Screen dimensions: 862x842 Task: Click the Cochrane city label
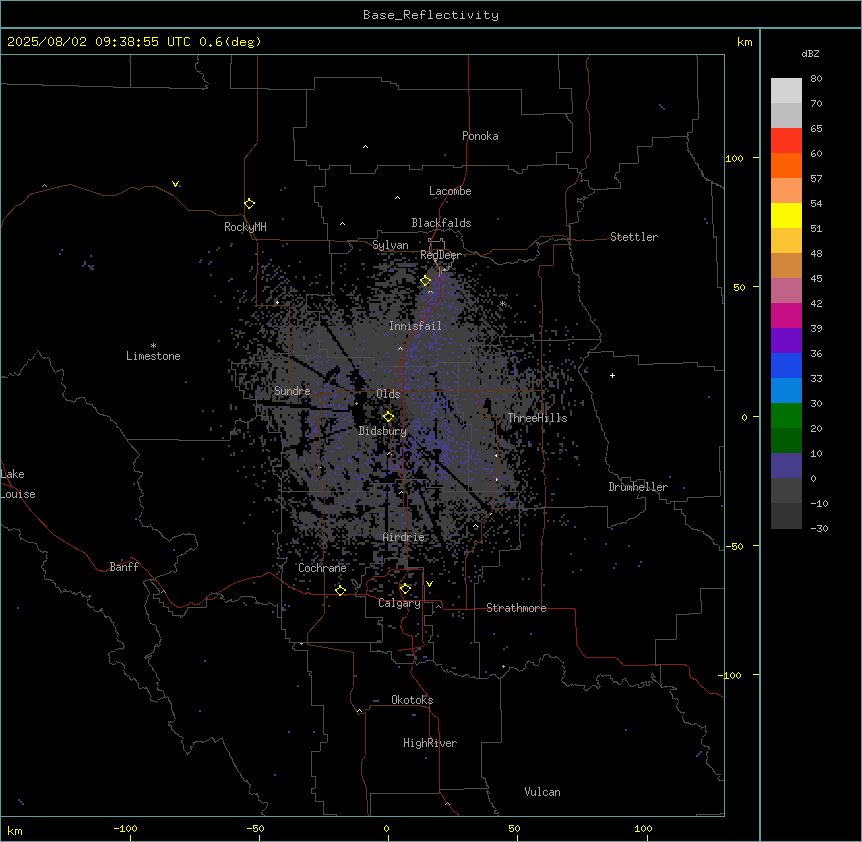[322, 568]
